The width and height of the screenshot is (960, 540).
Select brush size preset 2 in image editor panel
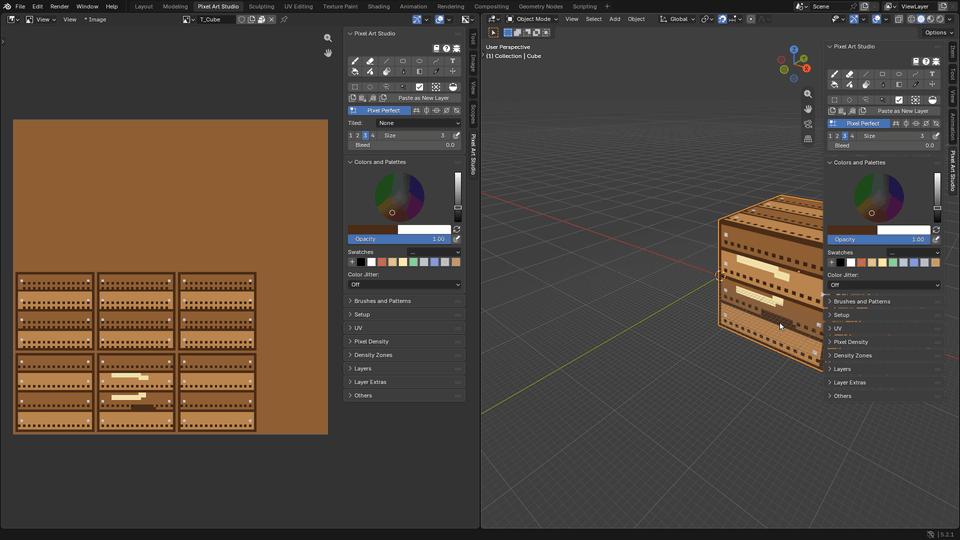[358, 136]
